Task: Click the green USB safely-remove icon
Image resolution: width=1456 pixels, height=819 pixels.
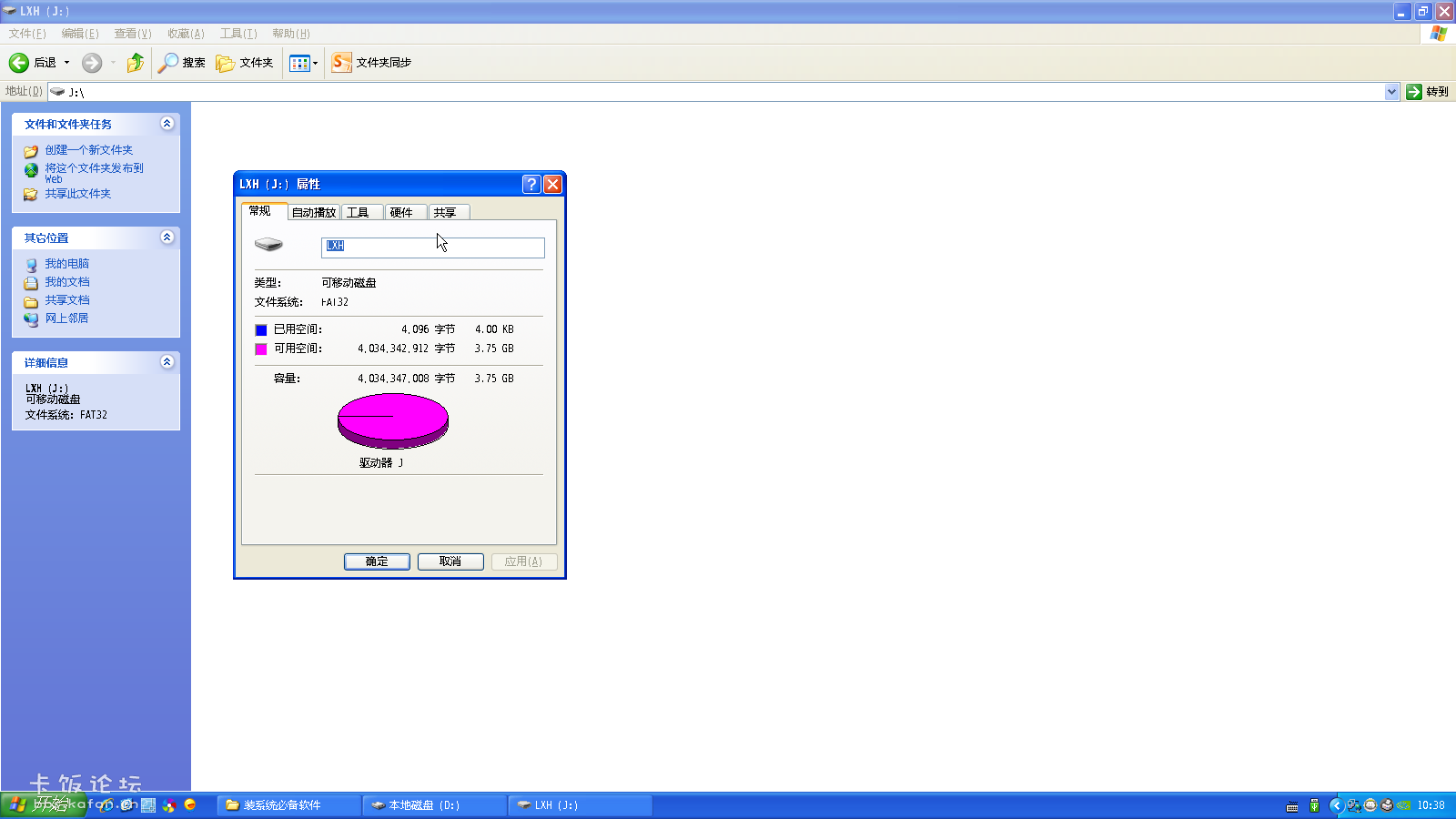Action: pos(1314,805)
